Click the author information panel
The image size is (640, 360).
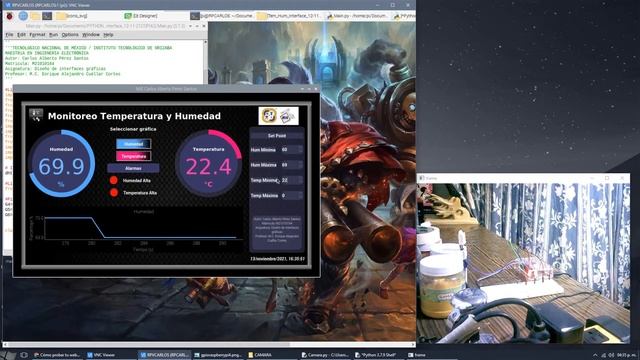click(277, 231)
